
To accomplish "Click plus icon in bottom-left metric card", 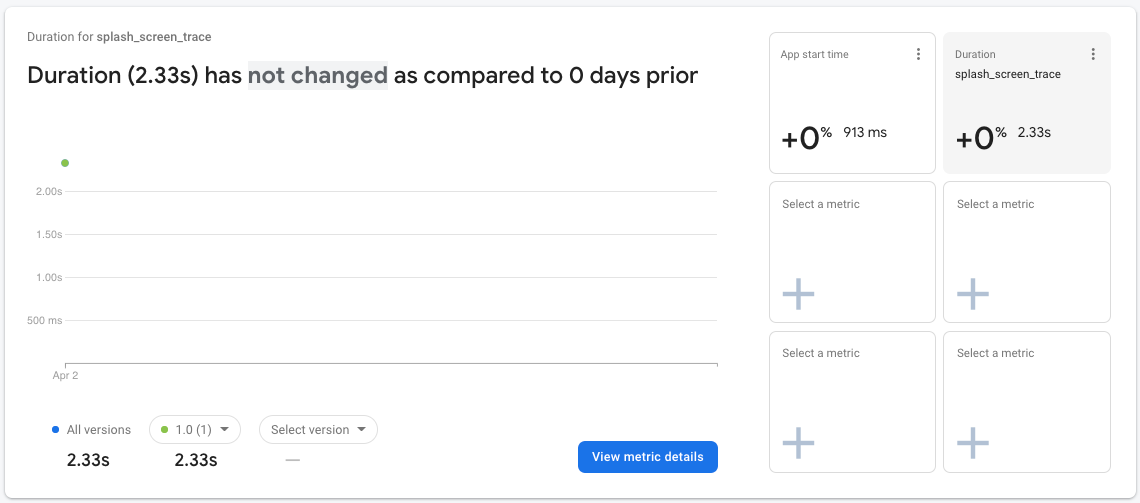I will pos(798,443).
